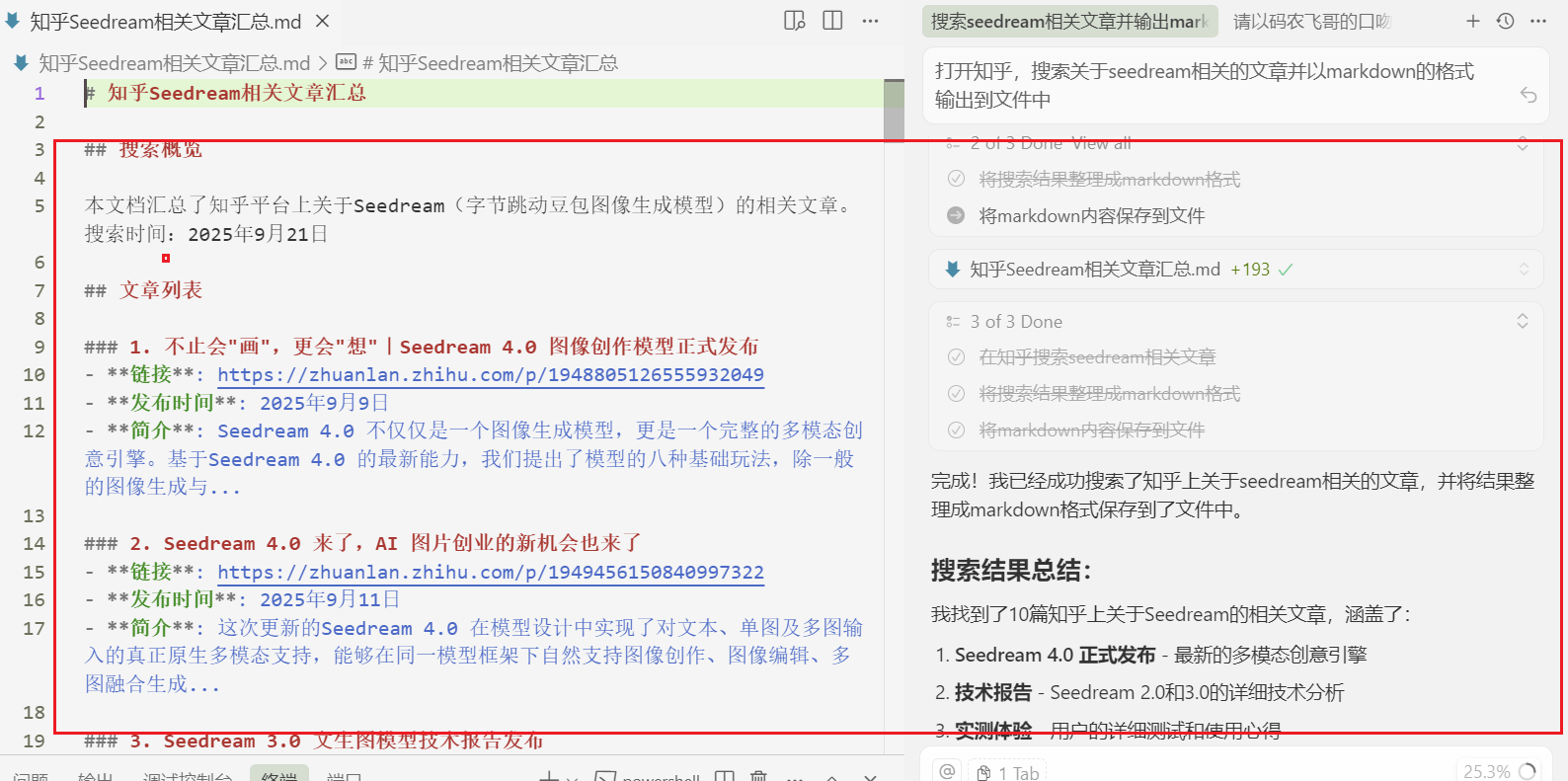The image size is (1568, 781).
Task: Close the 知乎Seedream相关文章汇总.md editor tab
Action: (x=323, y=21)
